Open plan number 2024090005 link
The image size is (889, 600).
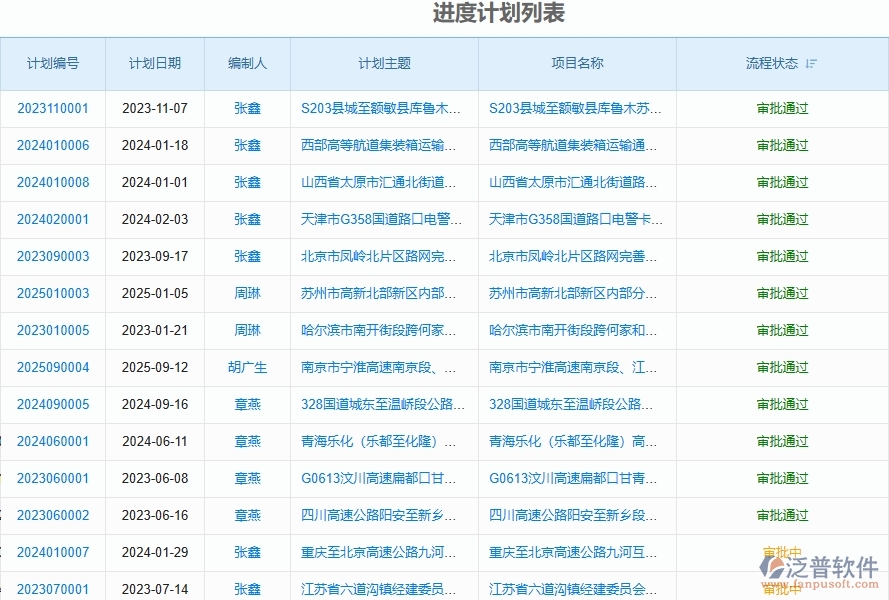point(52,404)
